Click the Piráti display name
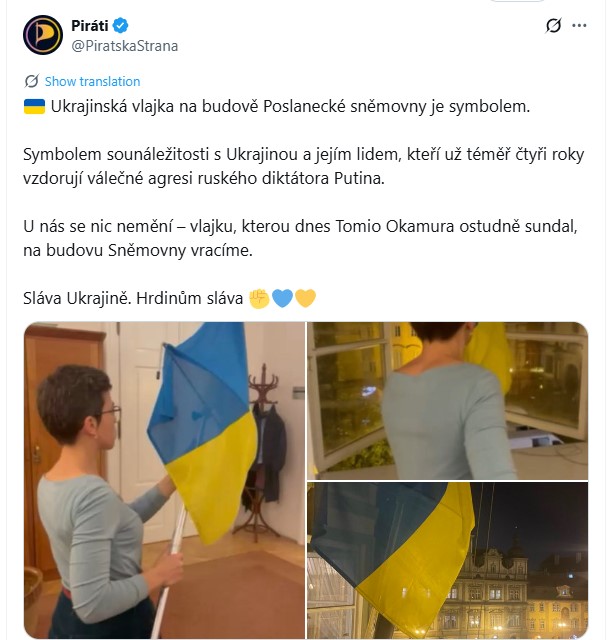The width and height of the screenshot is (611, 640). point(90,26)
